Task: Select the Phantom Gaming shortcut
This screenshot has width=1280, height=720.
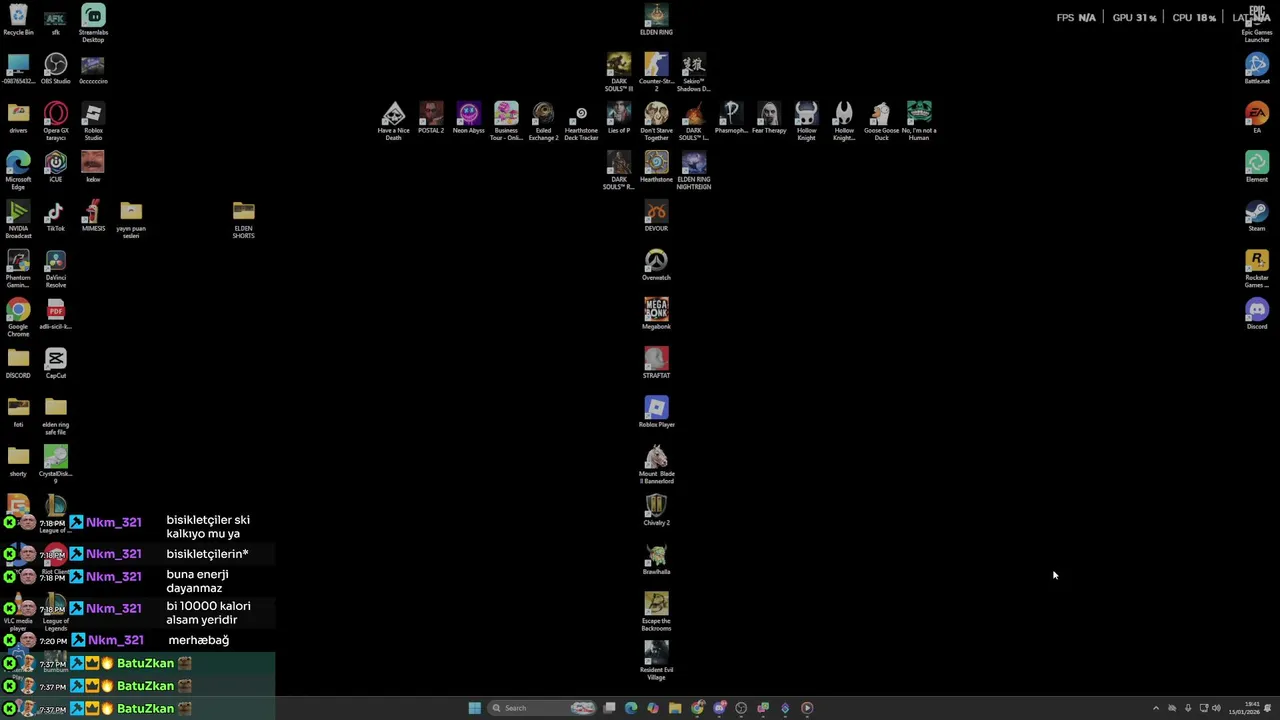Action: click(x=18, y=269)
